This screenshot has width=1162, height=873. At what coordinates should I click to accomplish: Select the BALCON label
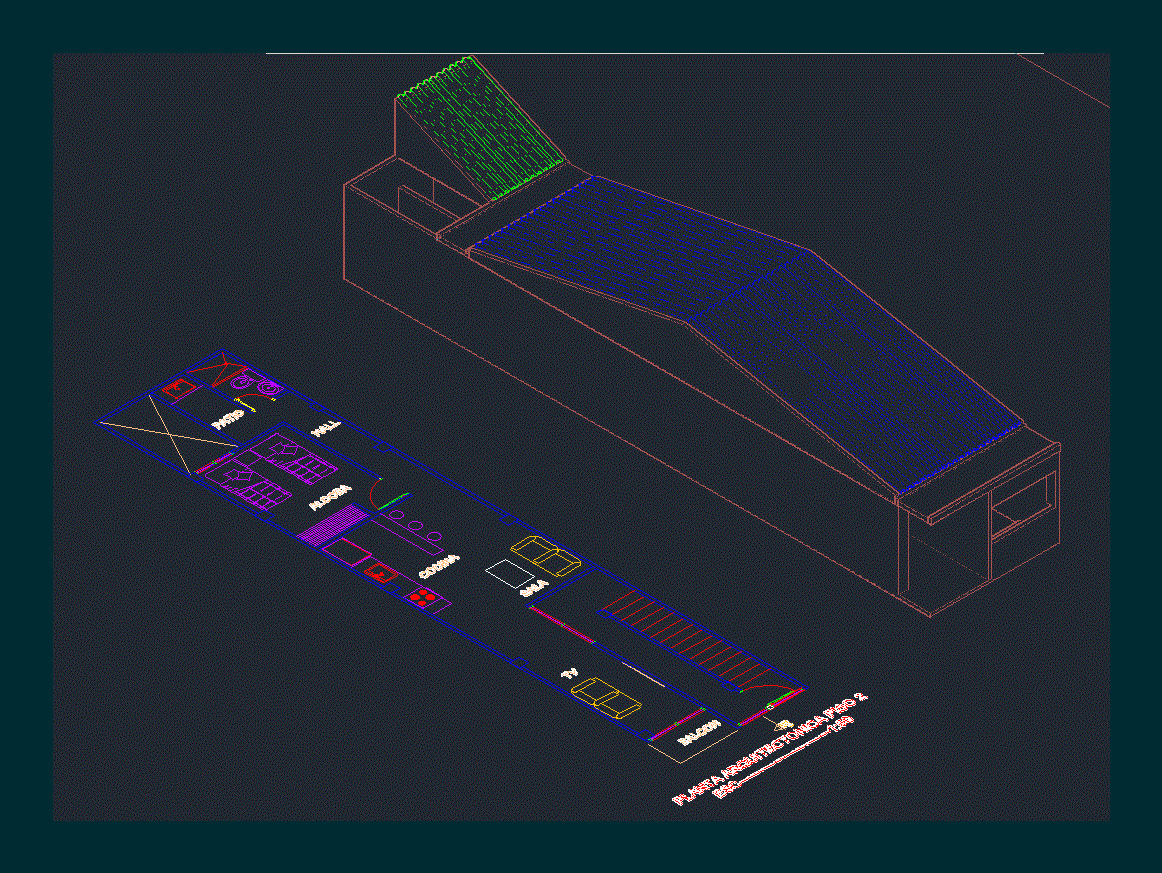pos(699,731)
